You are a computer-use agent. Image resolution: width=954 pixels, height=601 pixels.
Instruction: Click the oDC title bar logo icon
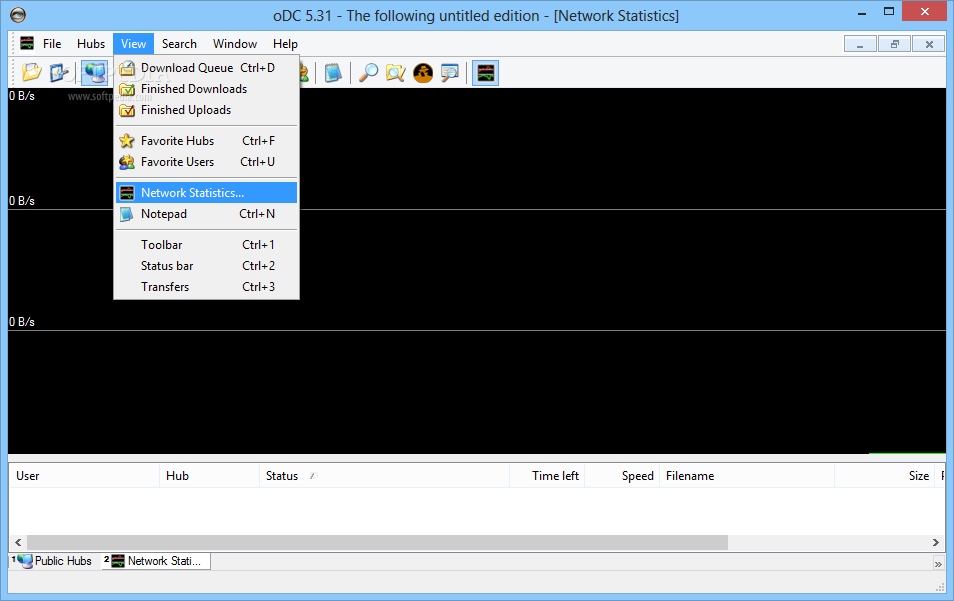18,15
